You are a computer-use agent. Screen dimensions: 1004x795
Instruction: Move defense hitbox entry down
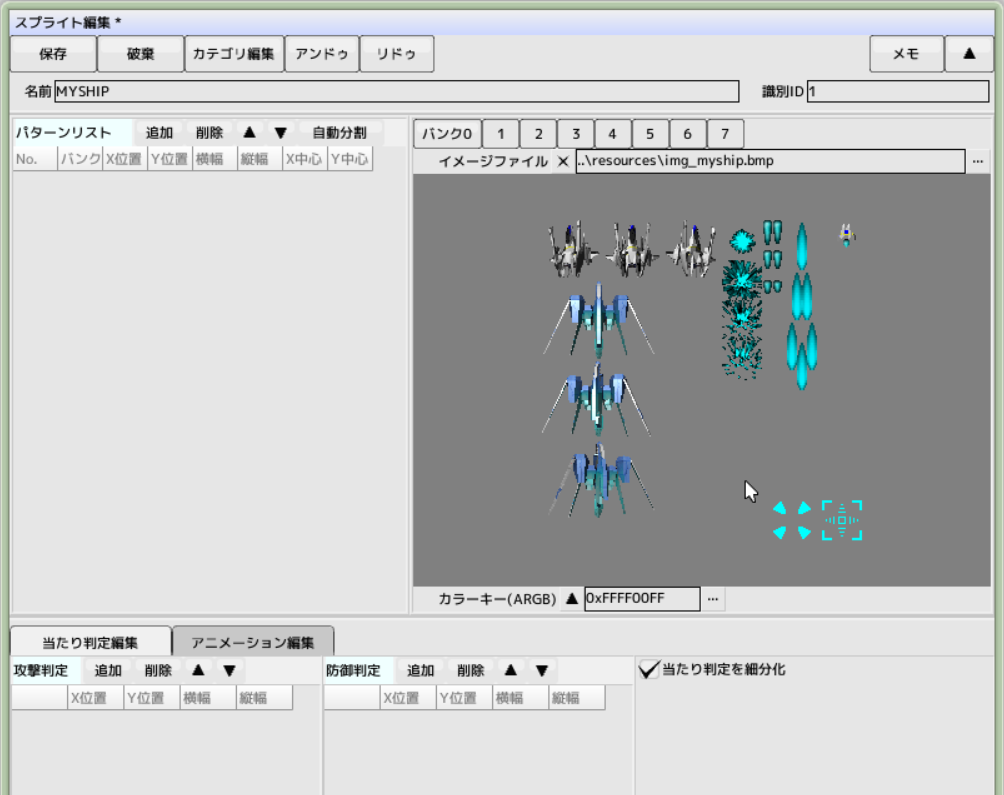tap(542, 671)
